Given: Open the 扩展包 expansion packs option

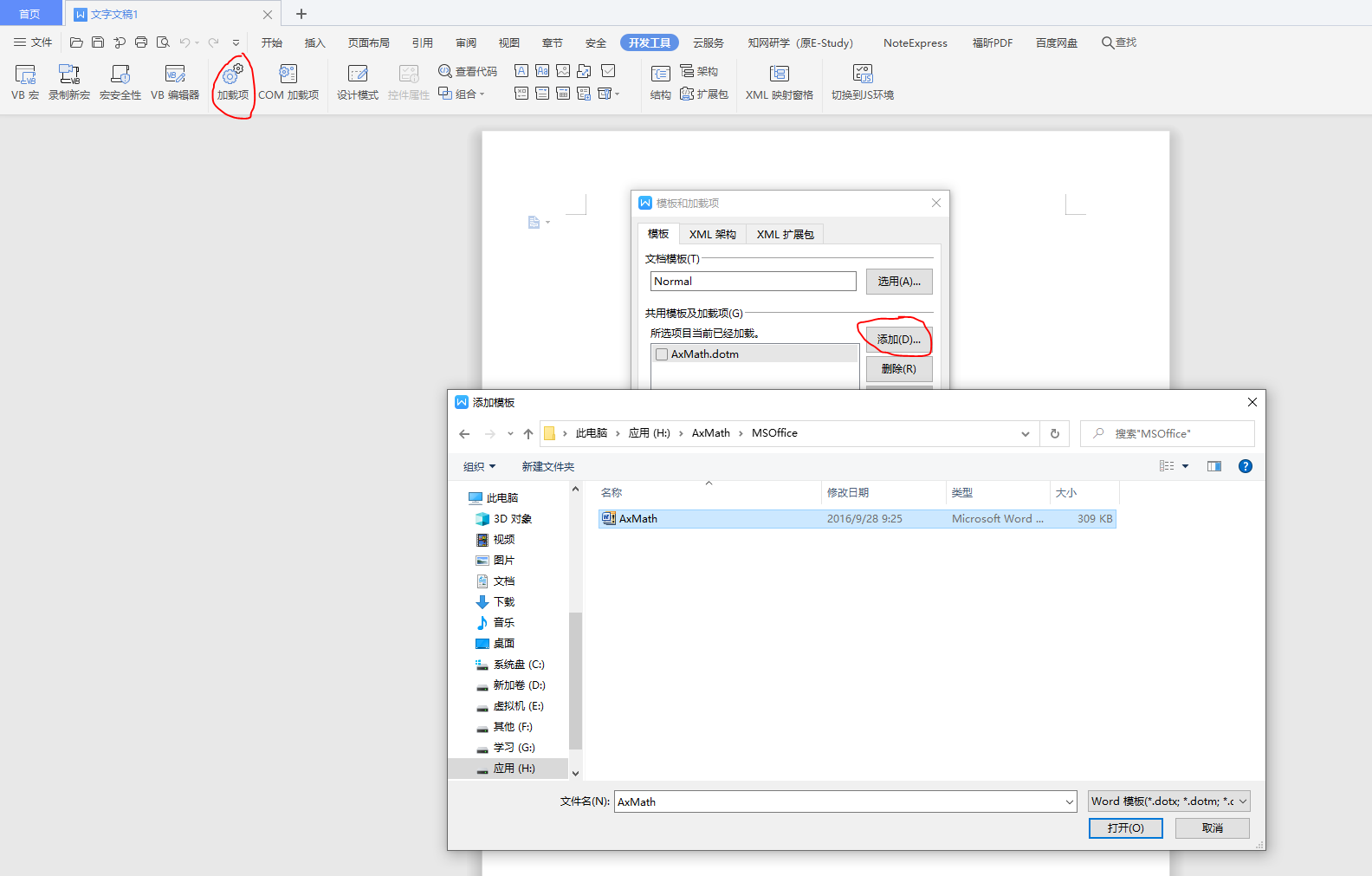Looking at the screenshot, I should (704, 94).
